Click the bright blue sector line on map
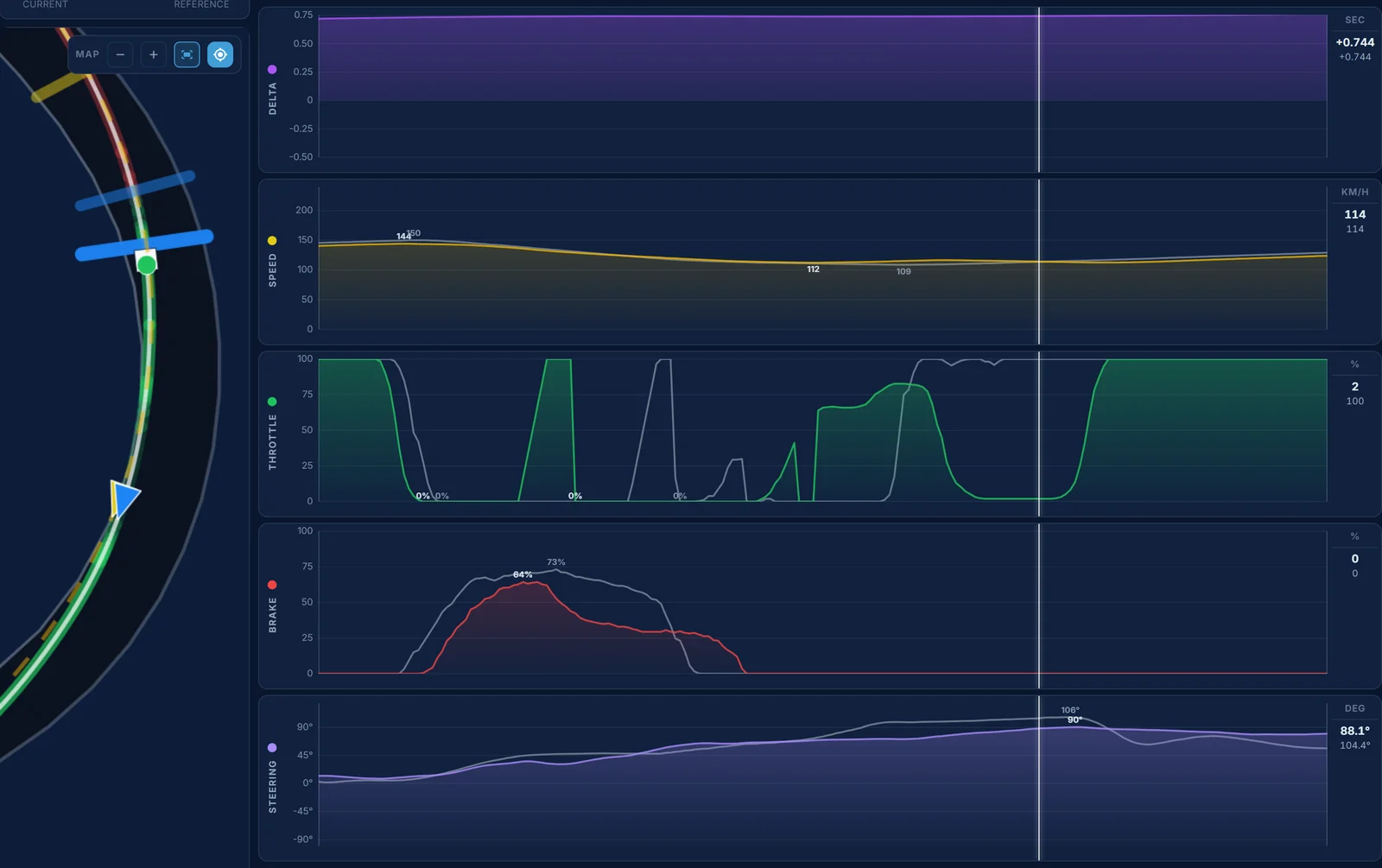The width and height of the screenshot is (1382, 868). coord(144,244)
